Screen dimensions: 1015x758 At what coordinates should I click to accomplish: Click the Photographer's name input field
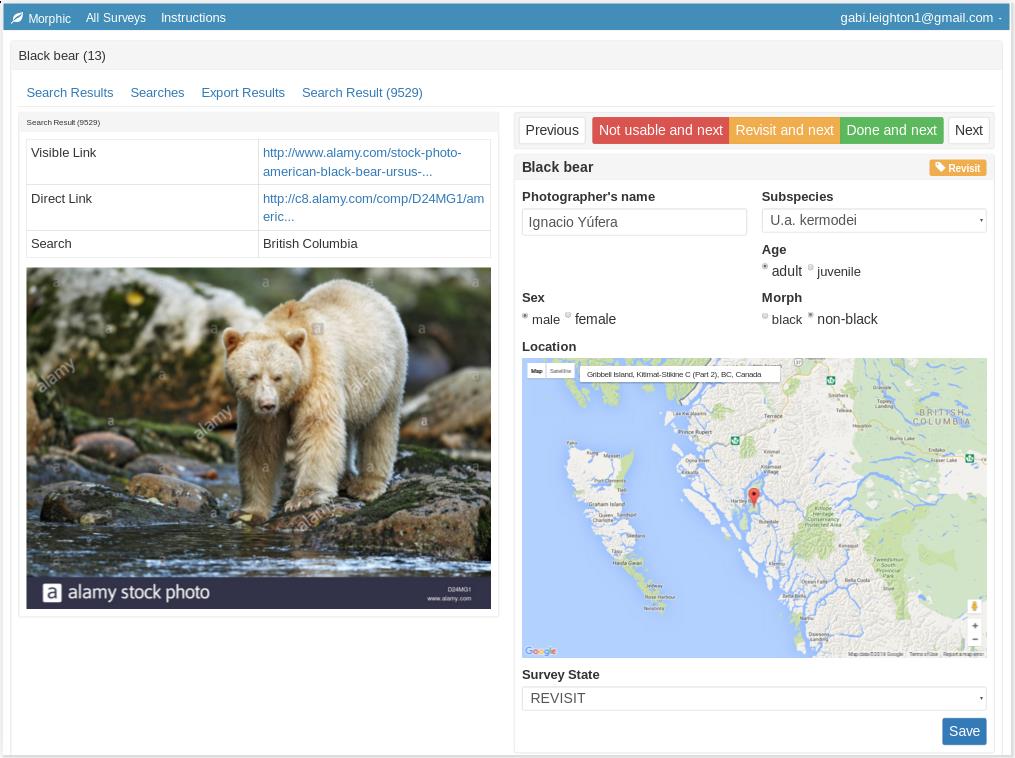click(x=634, y=222)
